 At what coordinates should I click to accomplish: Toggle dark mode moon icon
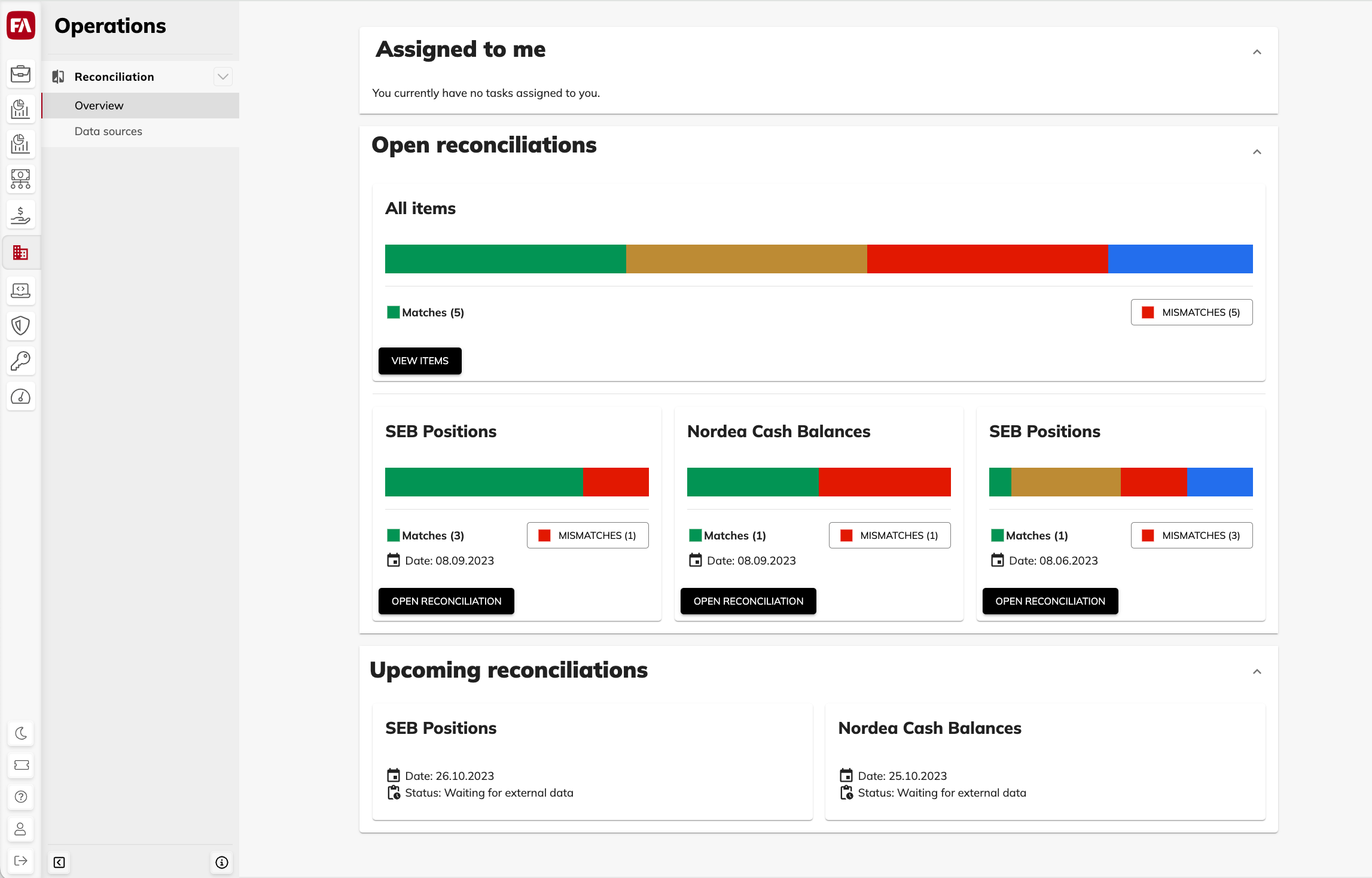coord(21,733)
